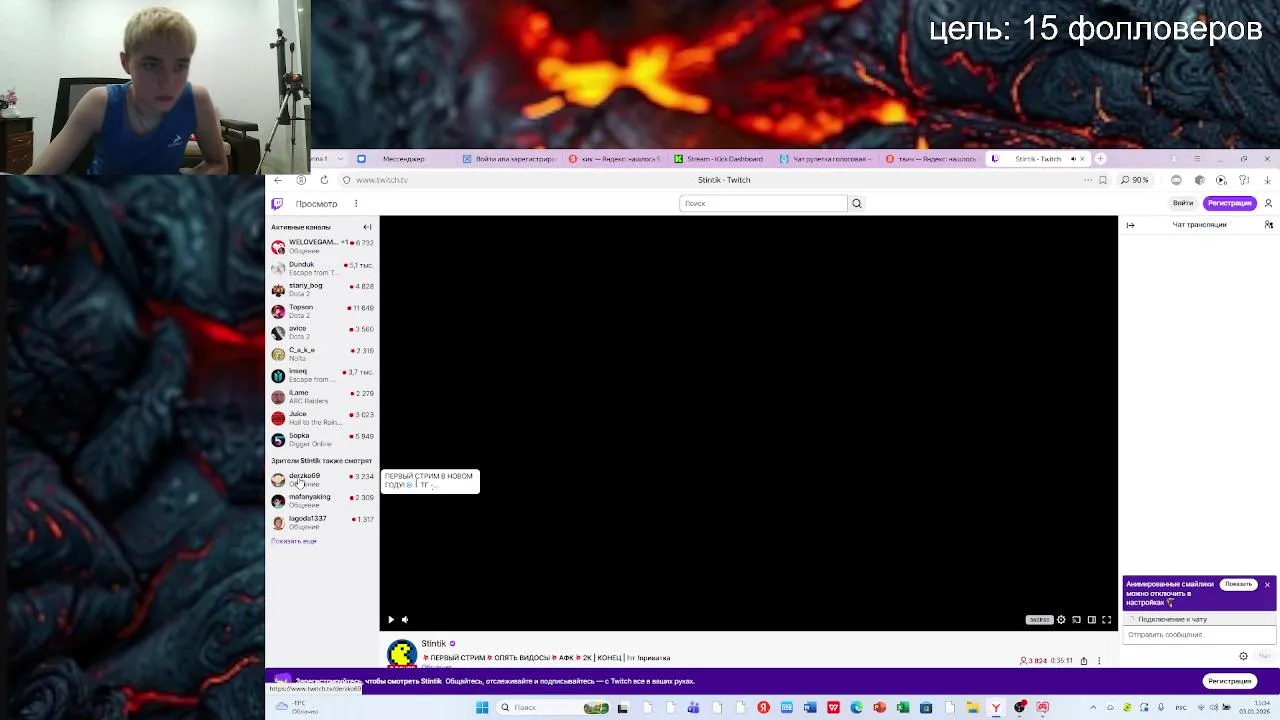Open iLame channel in sidebar

click(x=322, y=397)
